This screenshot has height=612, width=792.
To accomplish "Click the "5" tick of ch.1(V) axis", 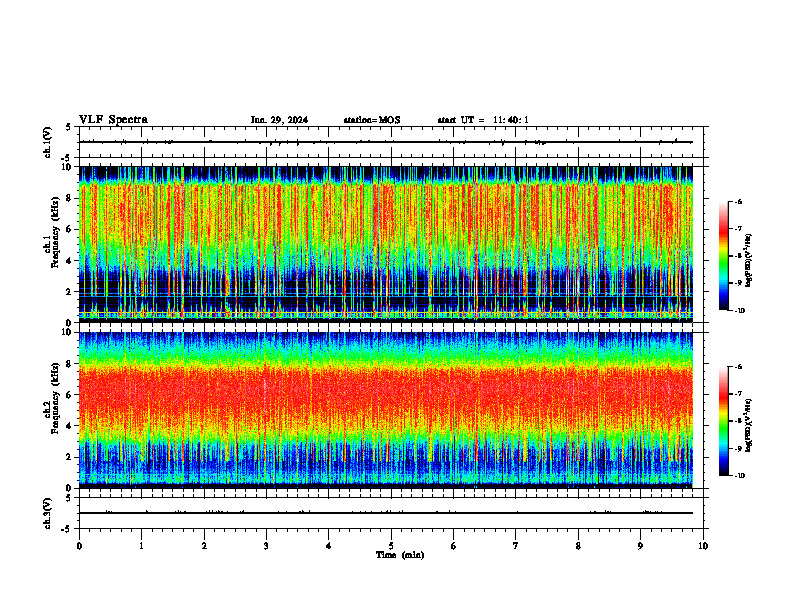I will [x=69, y=127].
